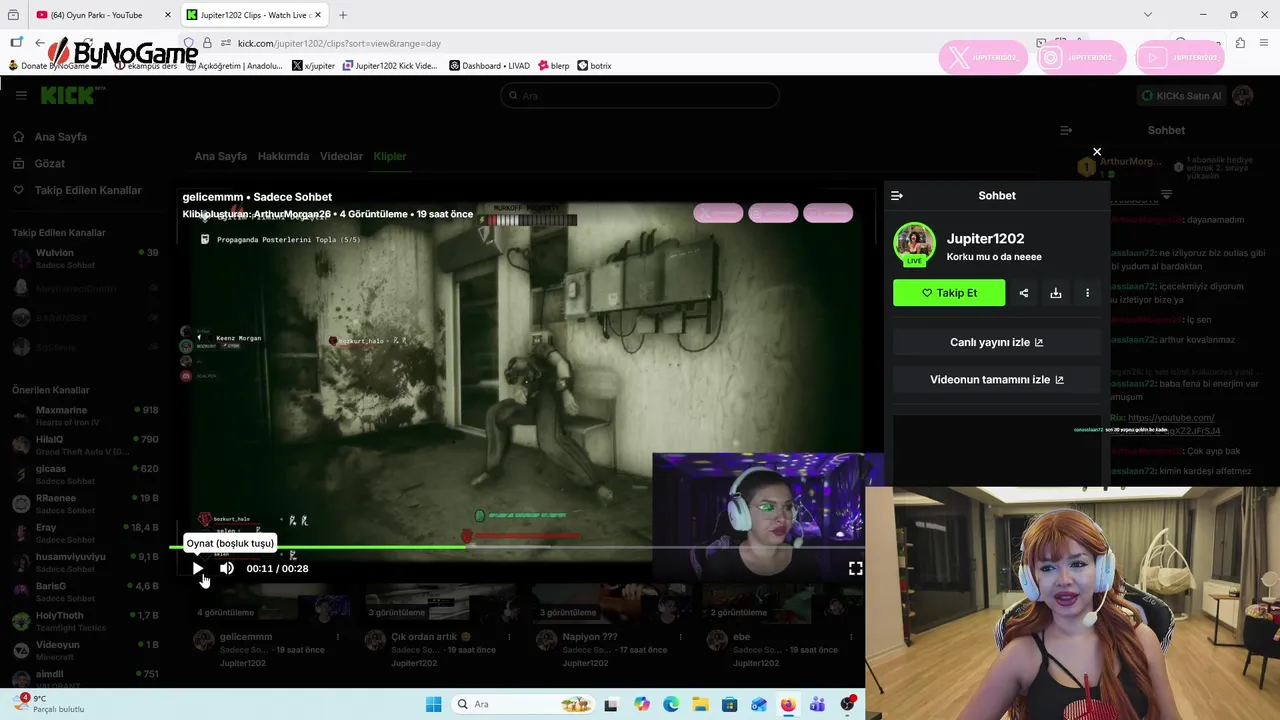Open options menu for gelicemmm clip card
1280x720 pixels.
pos(338,637)
